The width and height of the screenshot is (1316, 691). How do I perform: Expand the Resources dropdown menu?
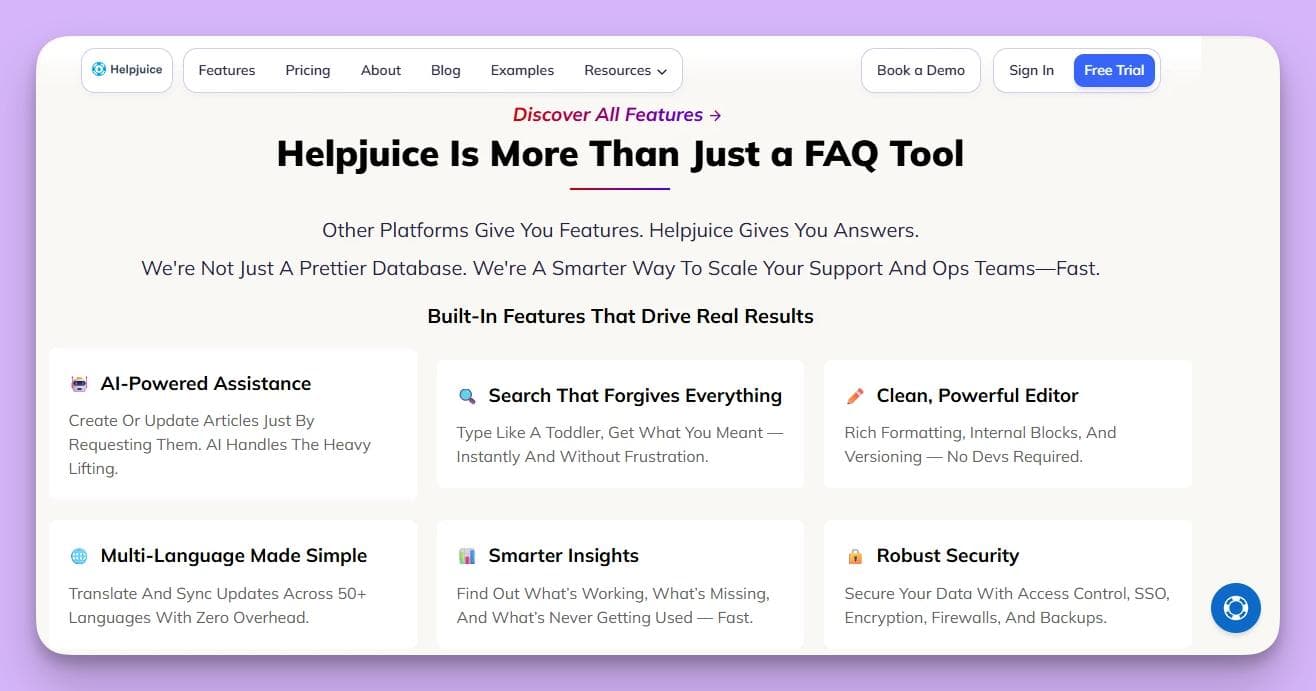click(x=625, y=71)
